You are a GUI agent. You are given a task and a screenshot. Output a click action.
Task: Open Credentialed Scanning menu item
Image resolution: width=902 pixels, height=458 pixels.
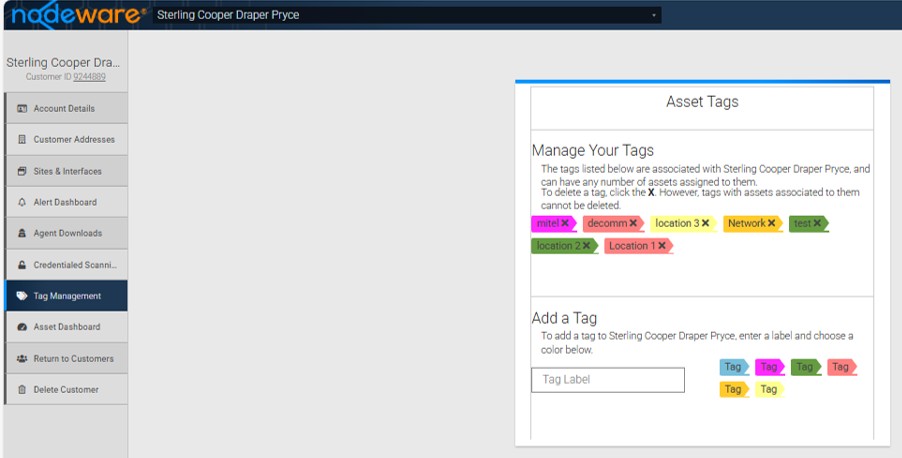tap(66, 265)
